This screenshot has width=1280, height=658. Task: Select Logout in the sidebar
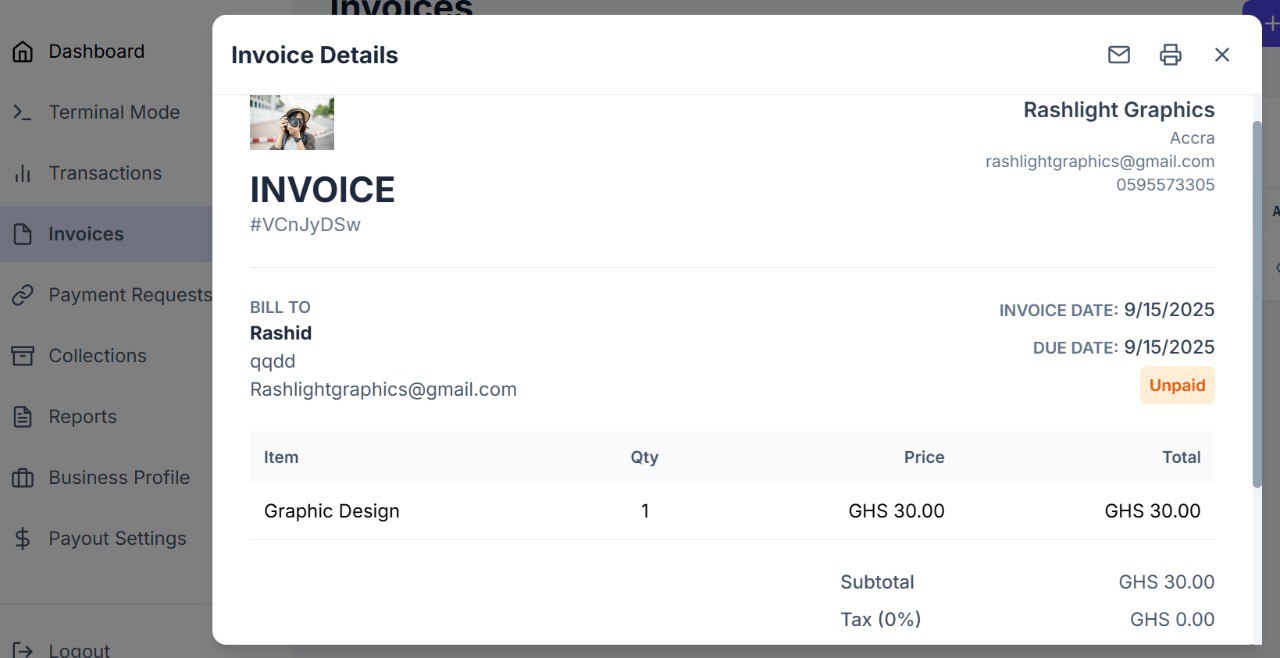coord(79,650)
